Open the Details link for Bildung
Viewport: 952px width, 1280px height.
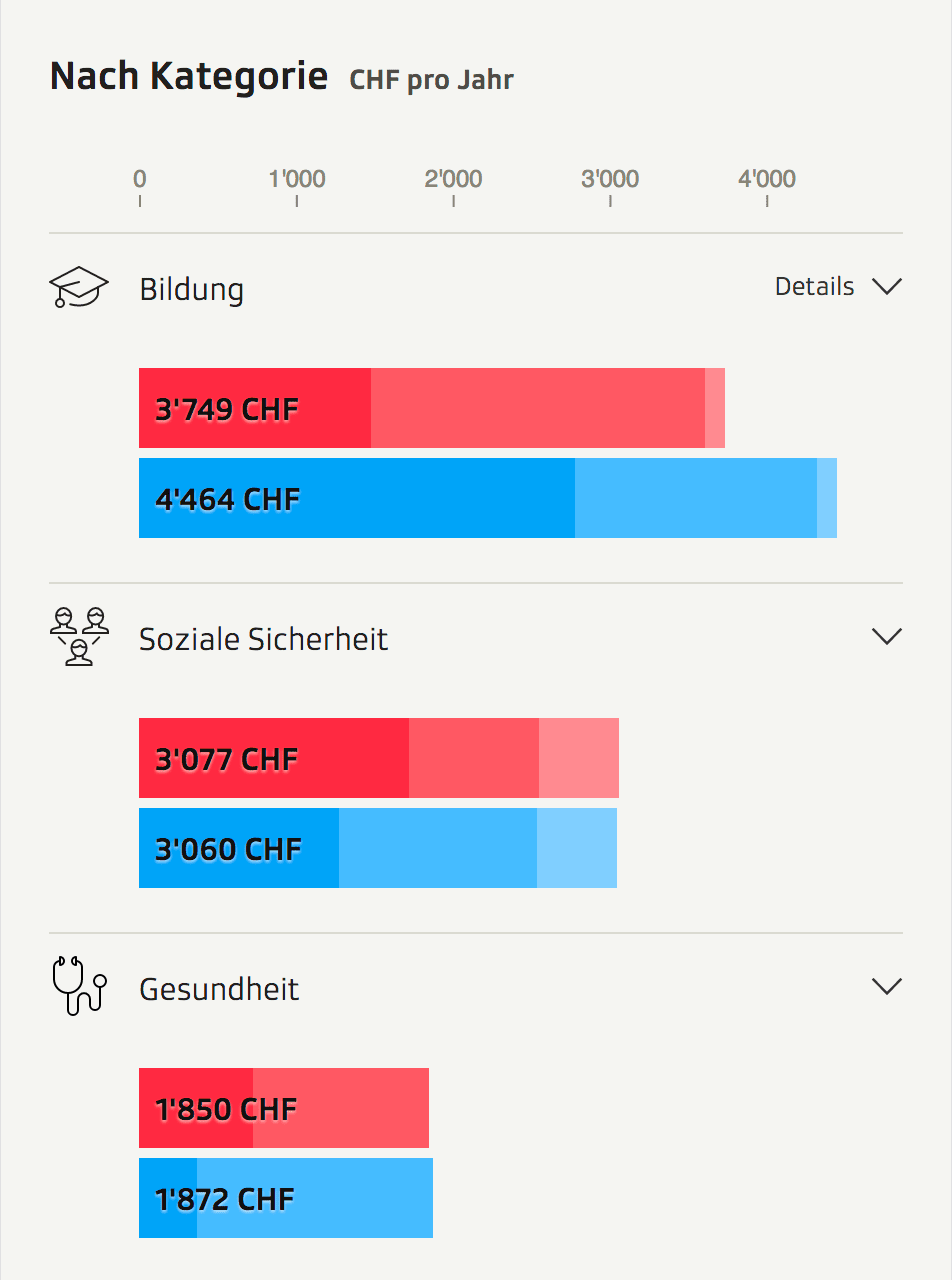pos(815,287)
